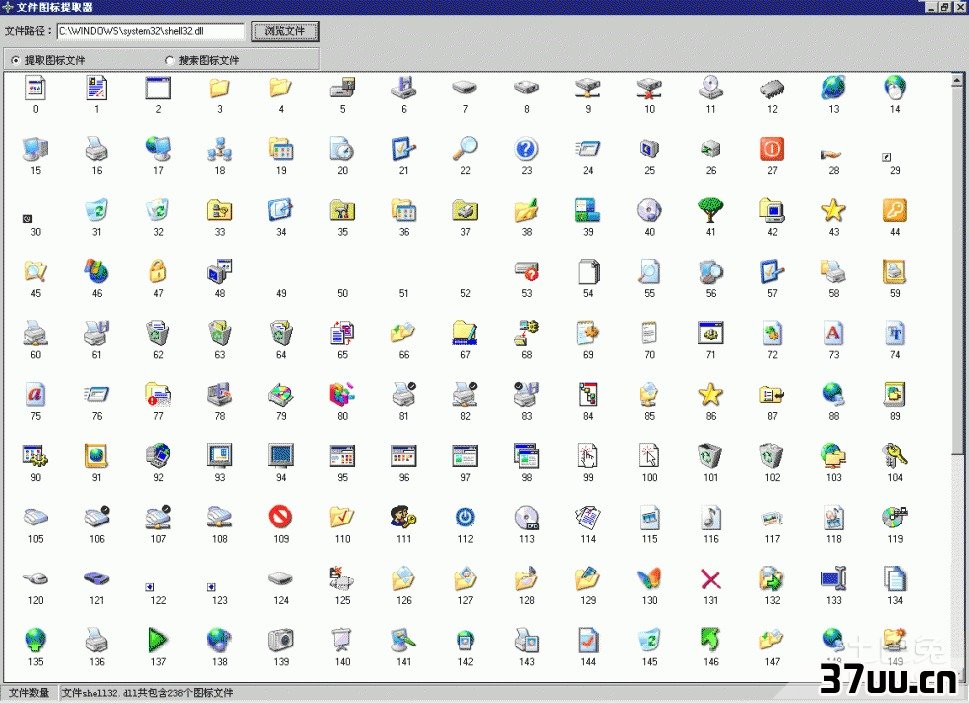Viewport: 969px width, 704px height.
Task: Select the presentation screen icon numbered 140
Action: click(342, 640)
